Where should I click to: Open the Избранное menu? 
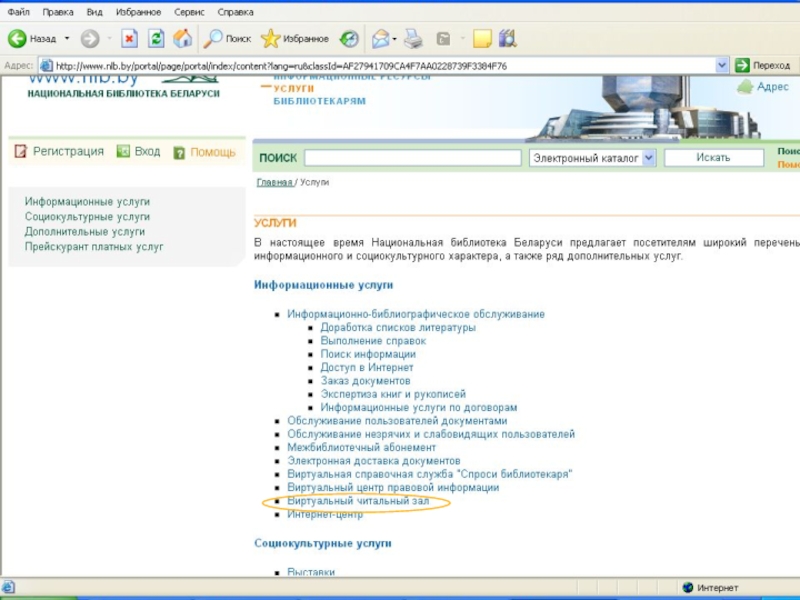[x=138, y=12]
